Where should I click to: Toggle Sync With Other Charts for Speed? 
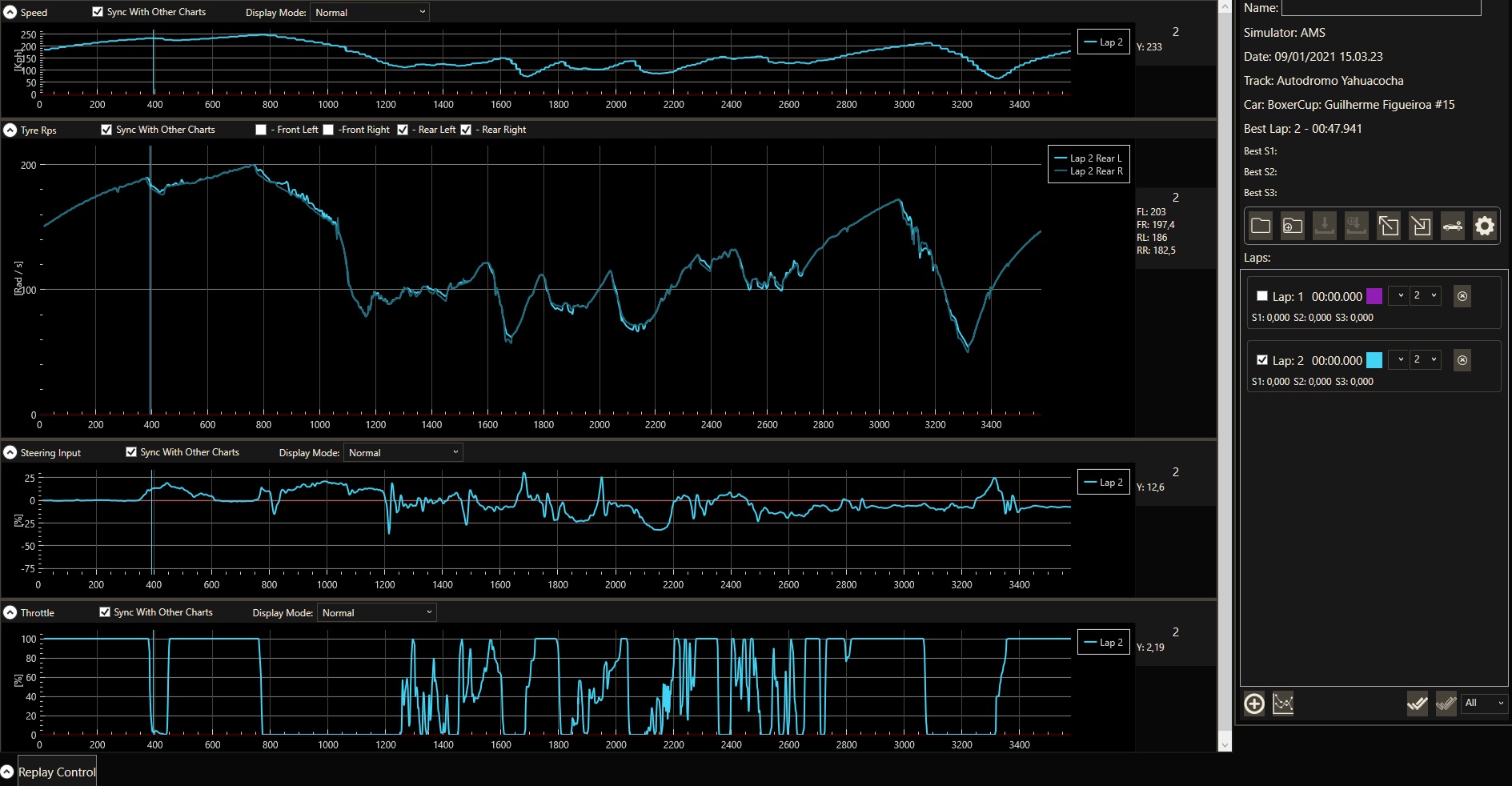[98, 12]
